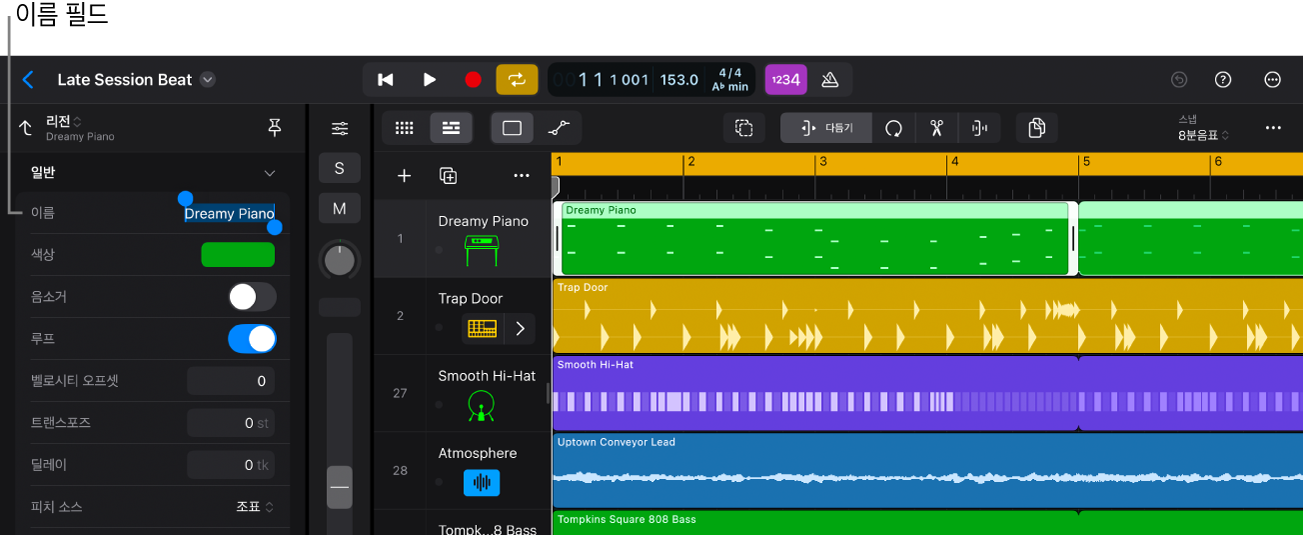
Task: Turn off the 루프 loop switch
Action: coord(252,339)
